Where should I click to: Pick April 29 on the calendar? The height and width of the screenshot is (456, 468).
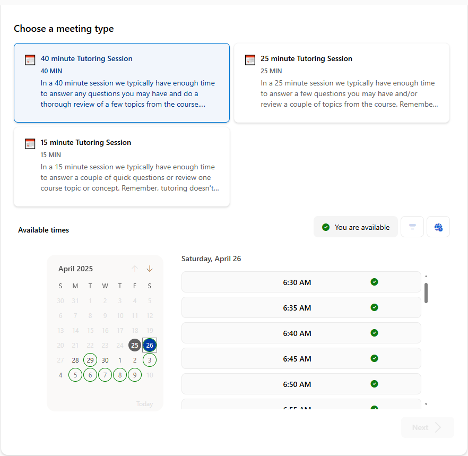(x=90, y=360)
